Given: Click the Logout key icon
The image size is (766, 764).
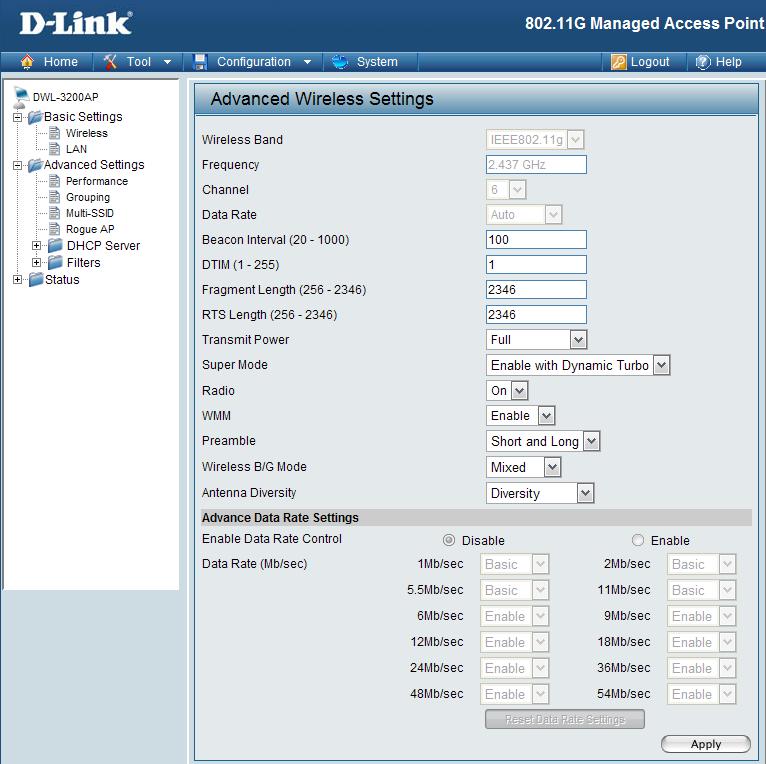Looking at the screenshot, I should (x=618, y=62).
